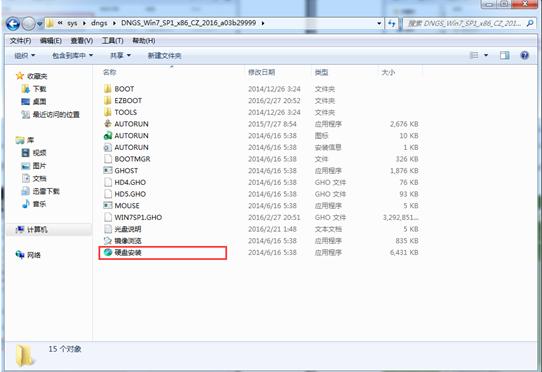Open 桌面 in the navigation pane
The image size is (542, 372).
coord(34,102)
